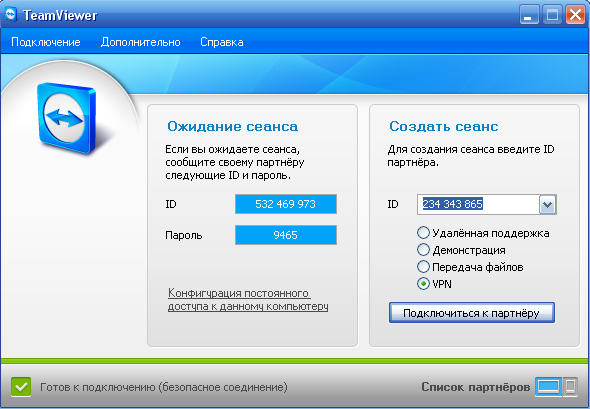
Task: Show partner list with wide panel icon
Action: coord(549,386)
